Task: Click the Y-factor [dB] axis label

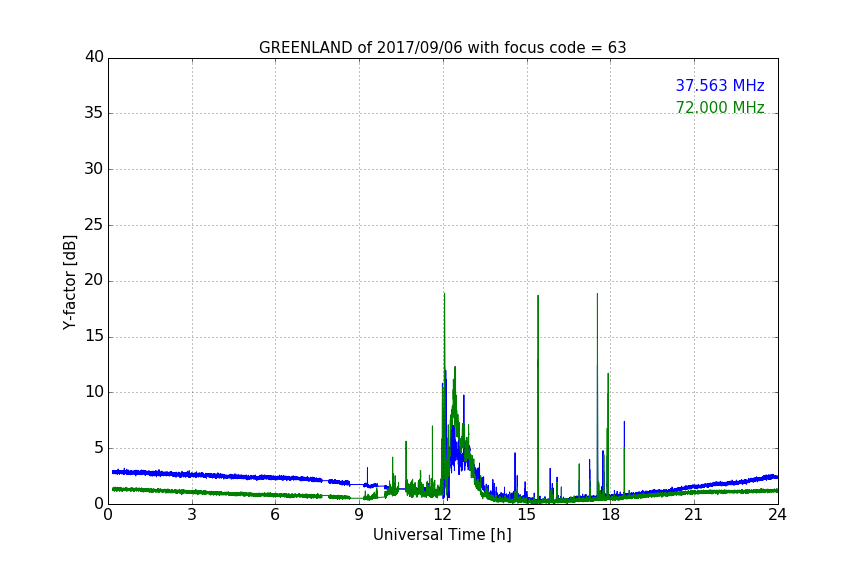Action: [x=70, y=282]
